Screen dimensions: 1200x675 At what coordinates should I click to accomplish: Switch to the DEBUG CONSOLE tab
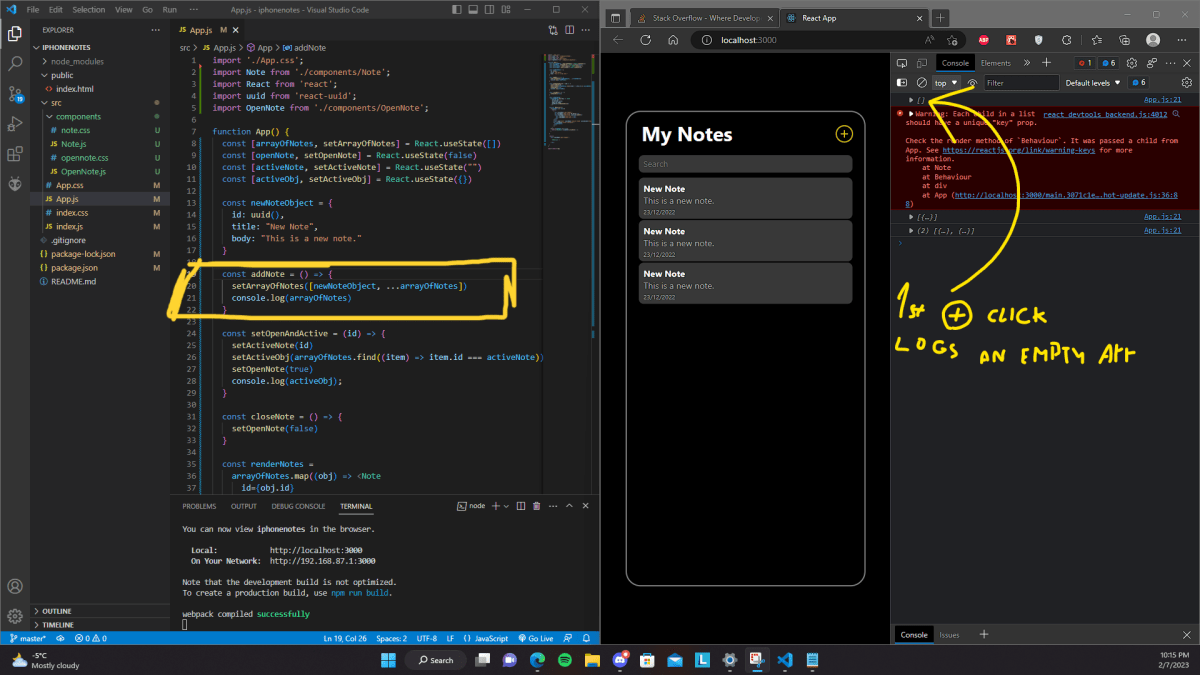[298, 506]
